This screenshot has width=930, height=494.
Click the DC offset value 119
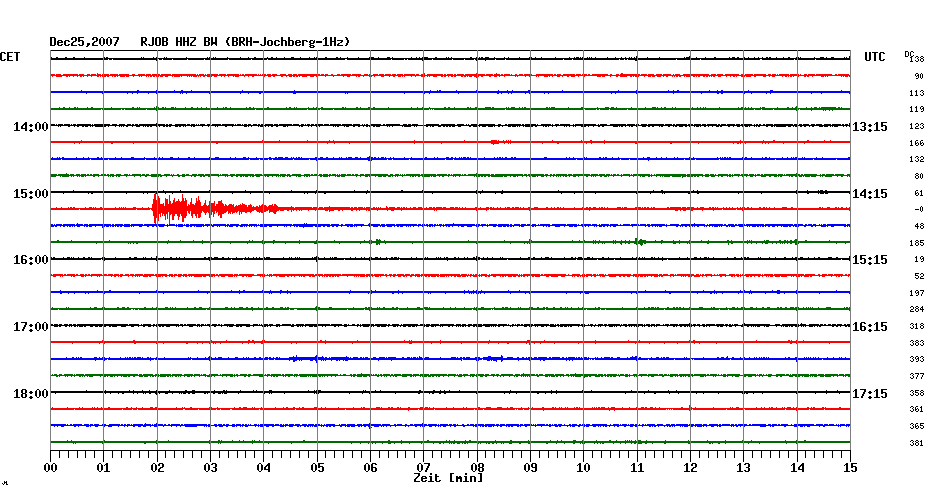click(x=917, y=110)
